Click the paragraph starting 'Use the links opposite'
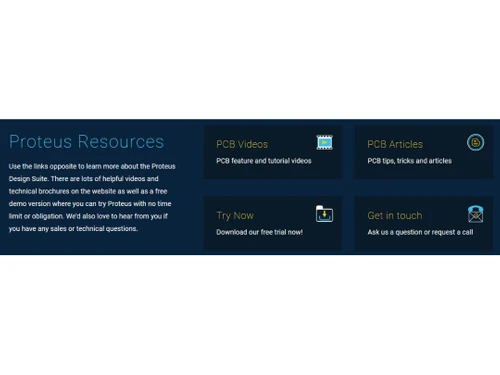 (92, 197)
